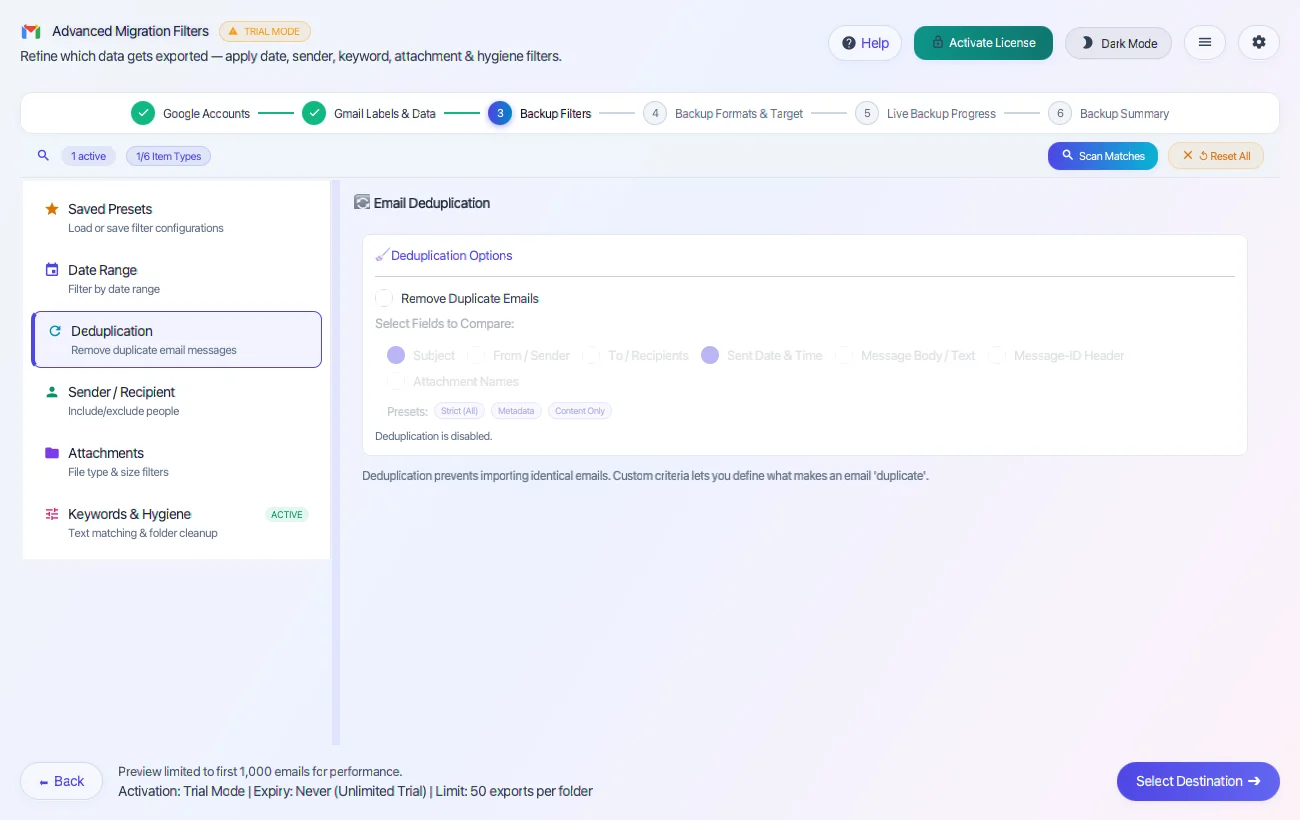Open the Keywords & Hygiene filter section
Image resolution: width=1300 pixels, height=820 pixels.
point(177,523)
